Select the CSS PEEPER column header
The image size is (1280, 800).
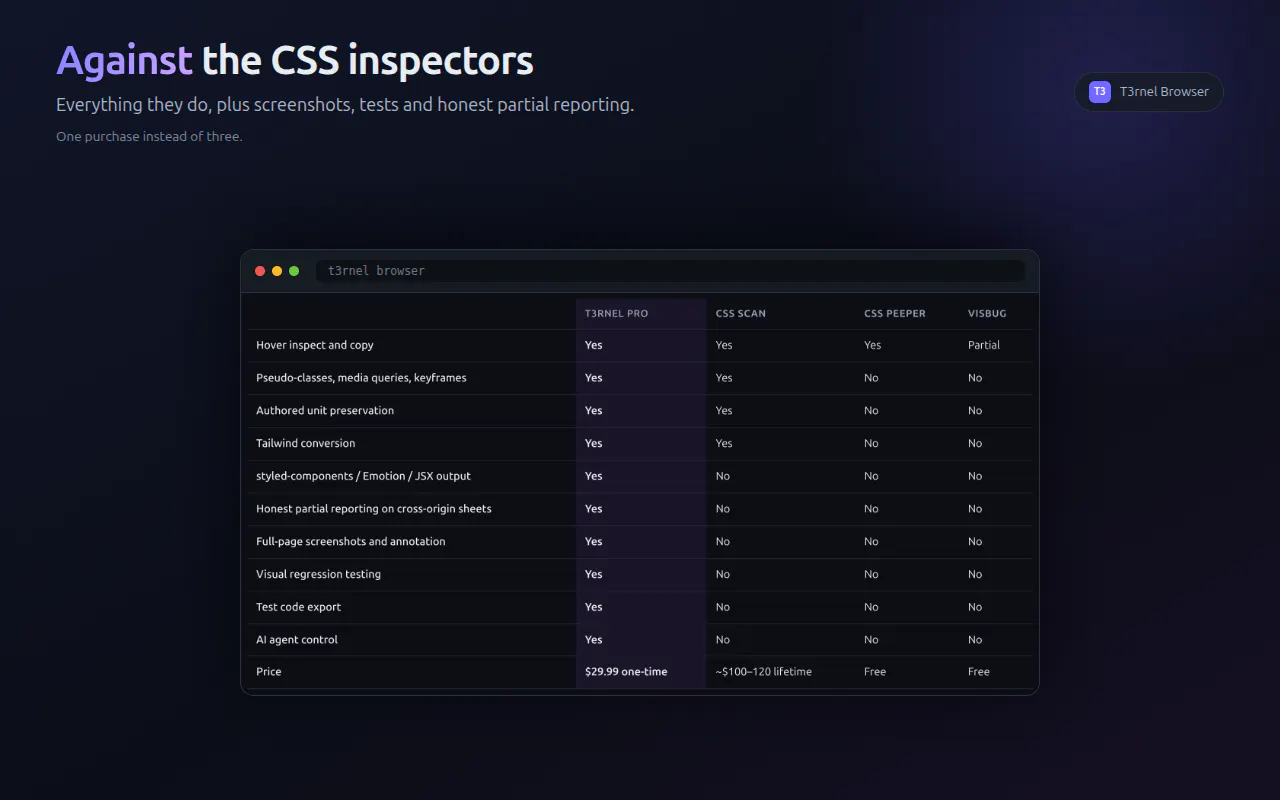pyautogui.click(x=895, y=314)
